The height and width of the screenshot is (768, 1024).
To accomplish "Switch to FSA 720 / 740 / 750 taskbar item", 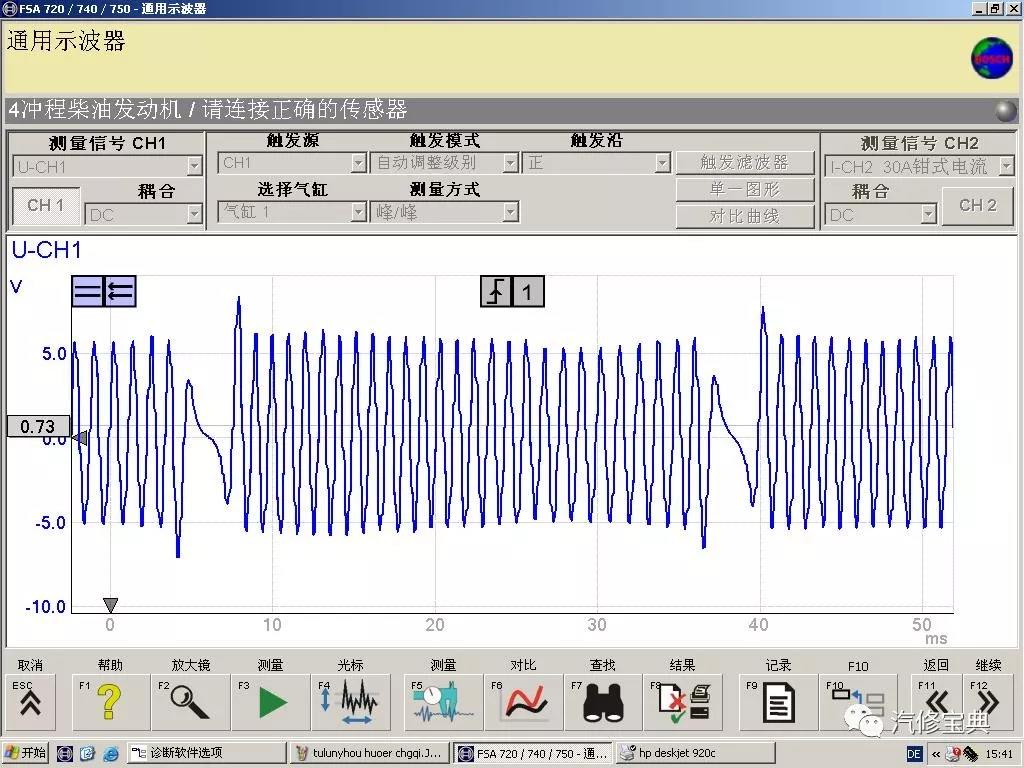I will click(534, 753).
